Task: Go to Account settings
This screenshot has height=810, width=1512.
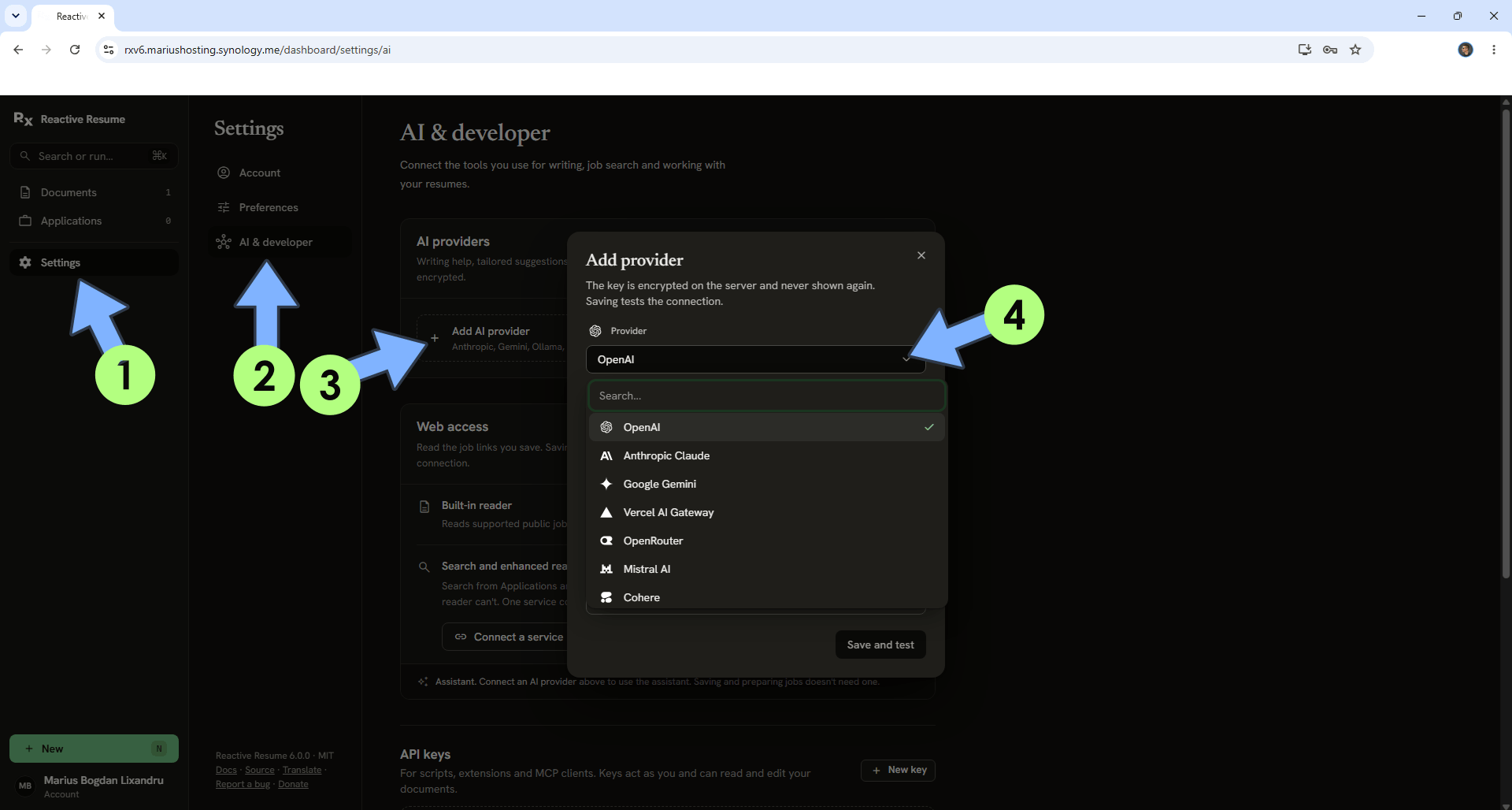Action: [281, 173]
